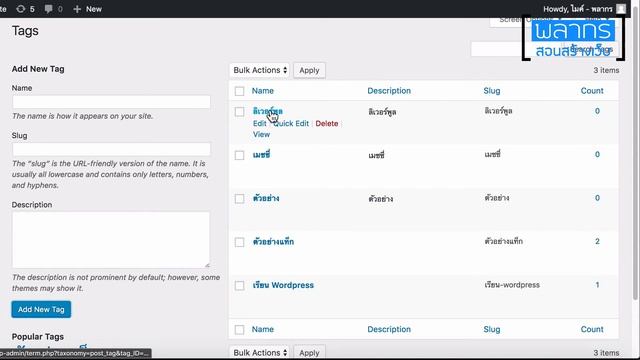This screenshot has height=360, width=640.
Task: Open the ตัวอย่าง tag name link
Action: tap(266, 198)
